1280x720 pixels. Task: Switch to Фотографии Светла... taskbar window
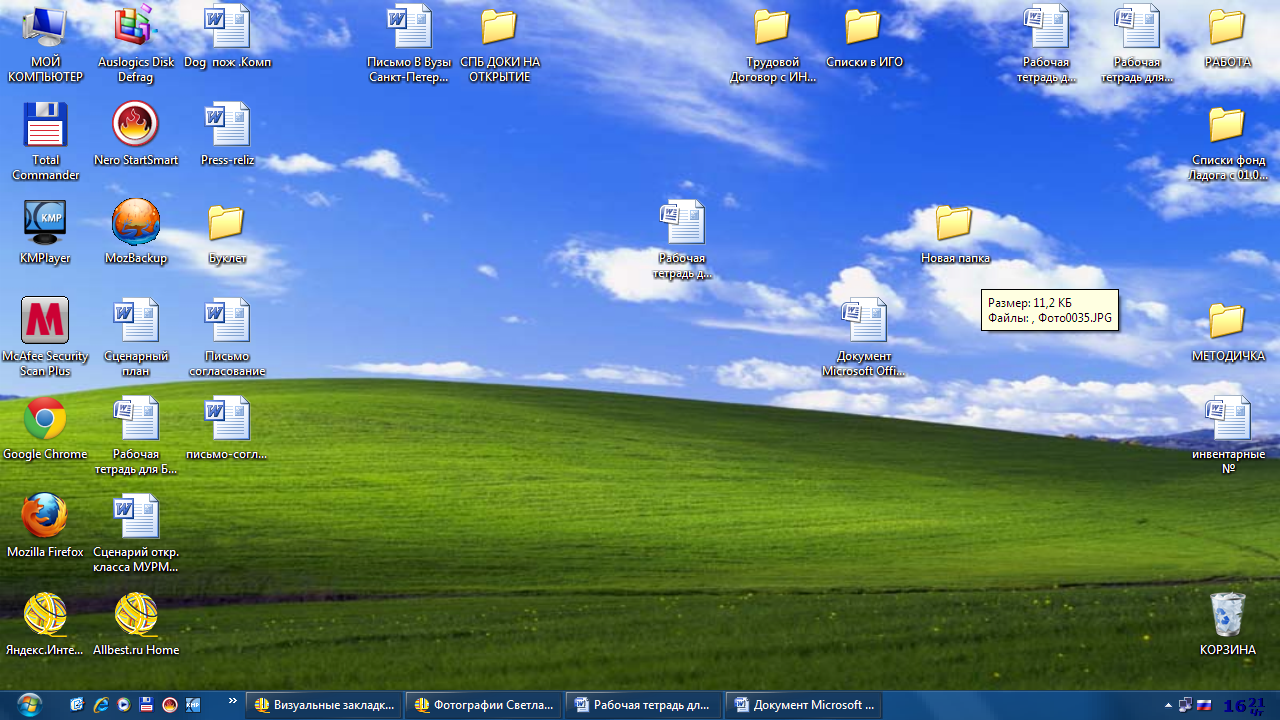[484, 705]
